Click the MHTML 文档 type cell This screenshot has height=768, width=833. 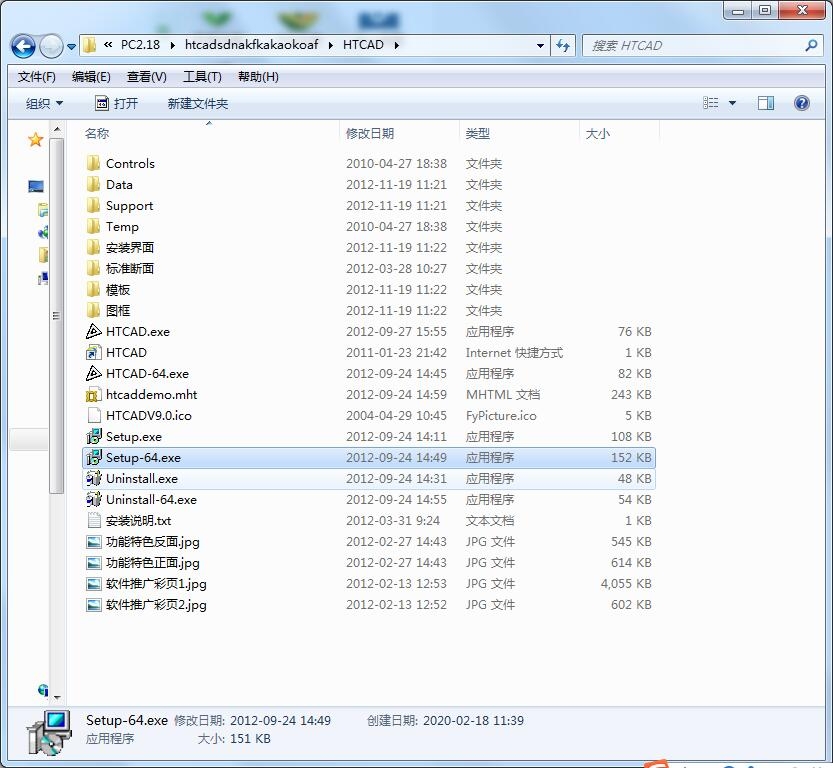[503, 395]
